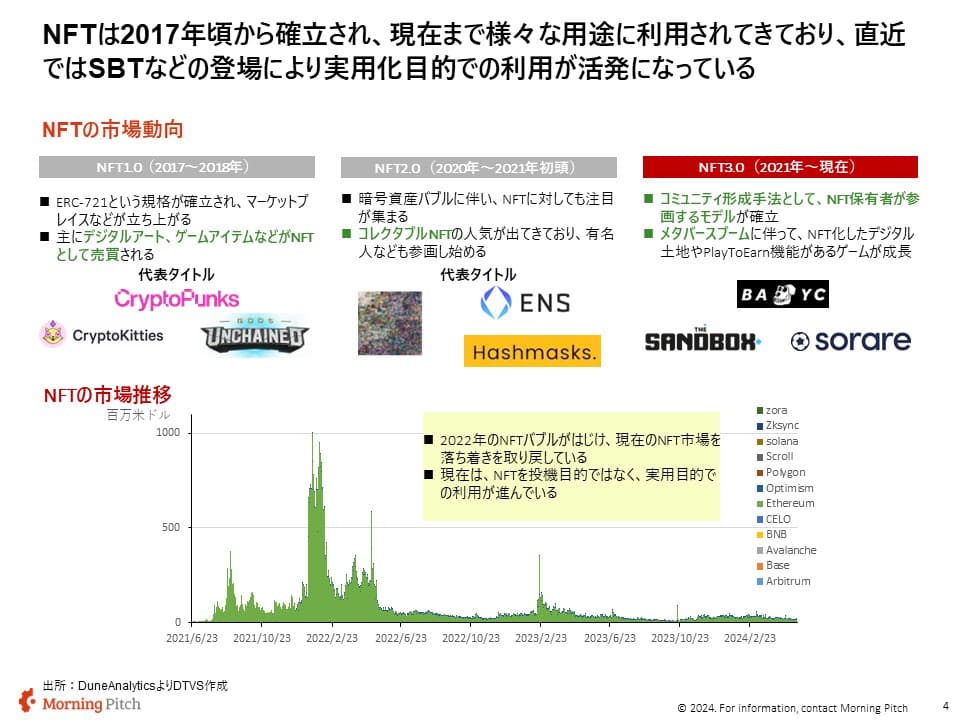The height and width of the screenshot is (720, 960).
Task: Click the 2023/2/23 x-axis date
Action: point(541,638)
